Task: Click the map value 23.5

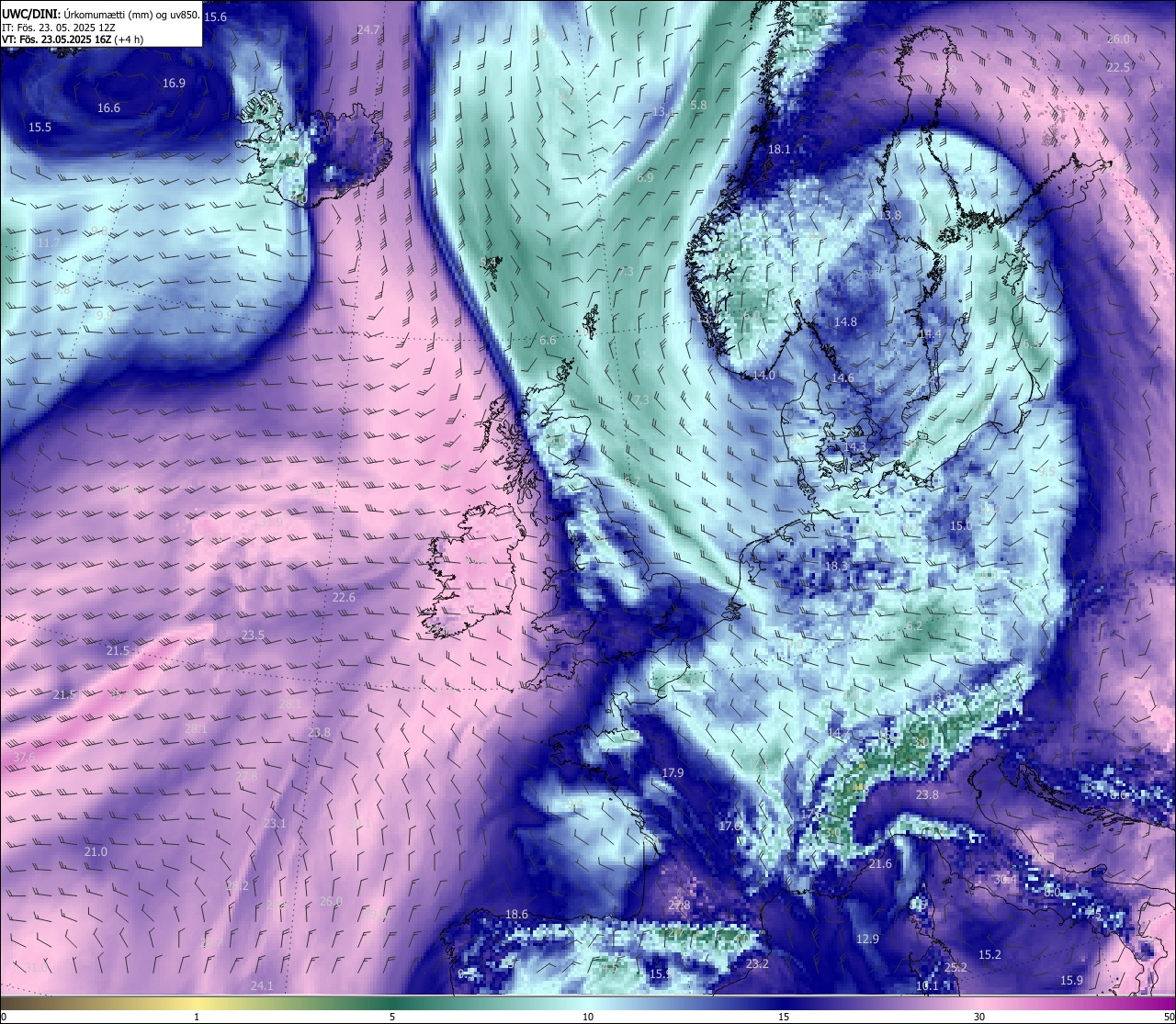Action: [253, 636]
